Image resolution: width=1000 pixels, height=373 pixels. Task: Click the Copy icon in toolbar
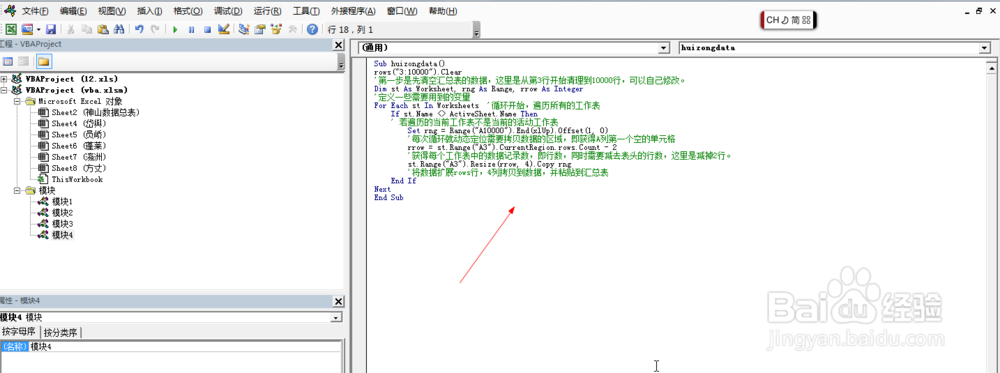point(86,29)
